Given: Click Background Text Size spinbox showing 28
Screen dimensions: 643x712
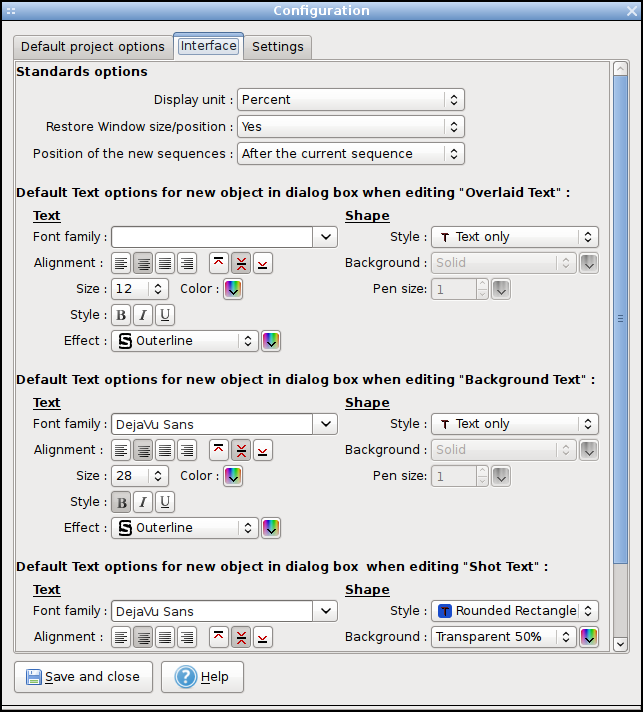Looking at the screenshot, I should [140, 476].
